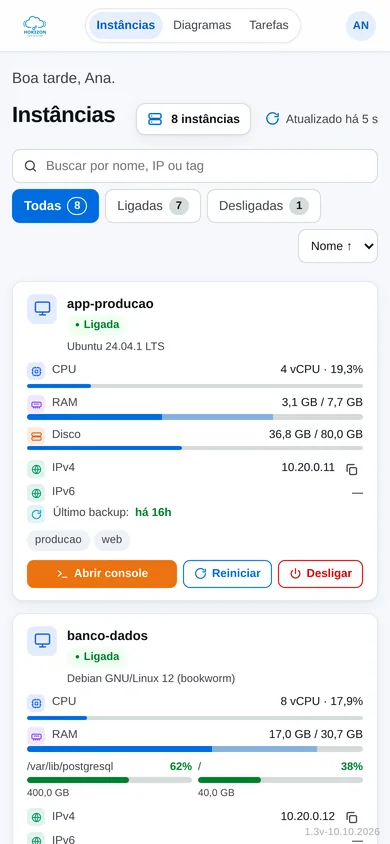This screenshot has width=390, height=844.
Task: Click Reiniciar for app-producao
Action: click(228, 574)
